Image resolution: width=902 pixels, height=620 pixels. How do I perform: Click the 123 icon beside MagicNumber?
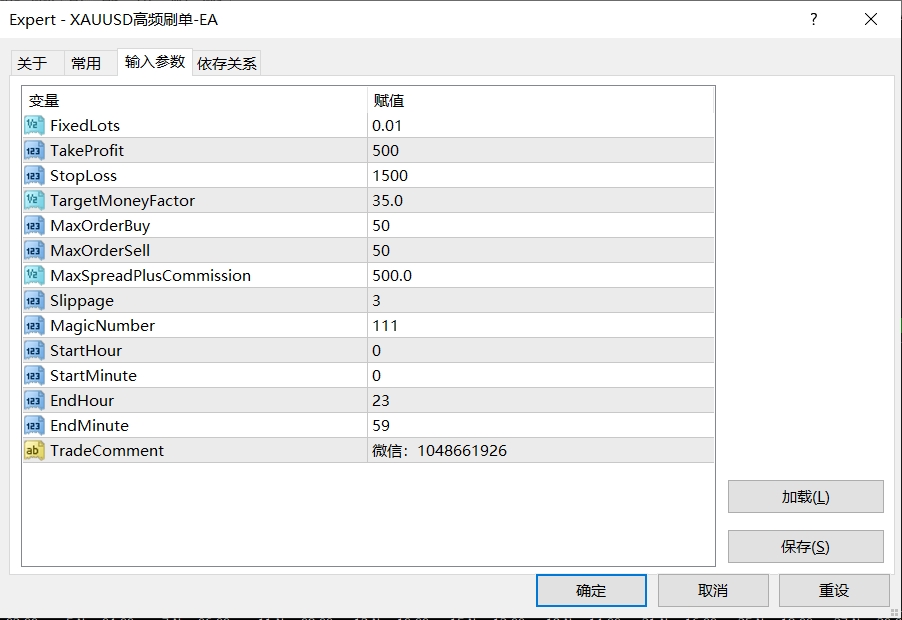pos(35,325)
